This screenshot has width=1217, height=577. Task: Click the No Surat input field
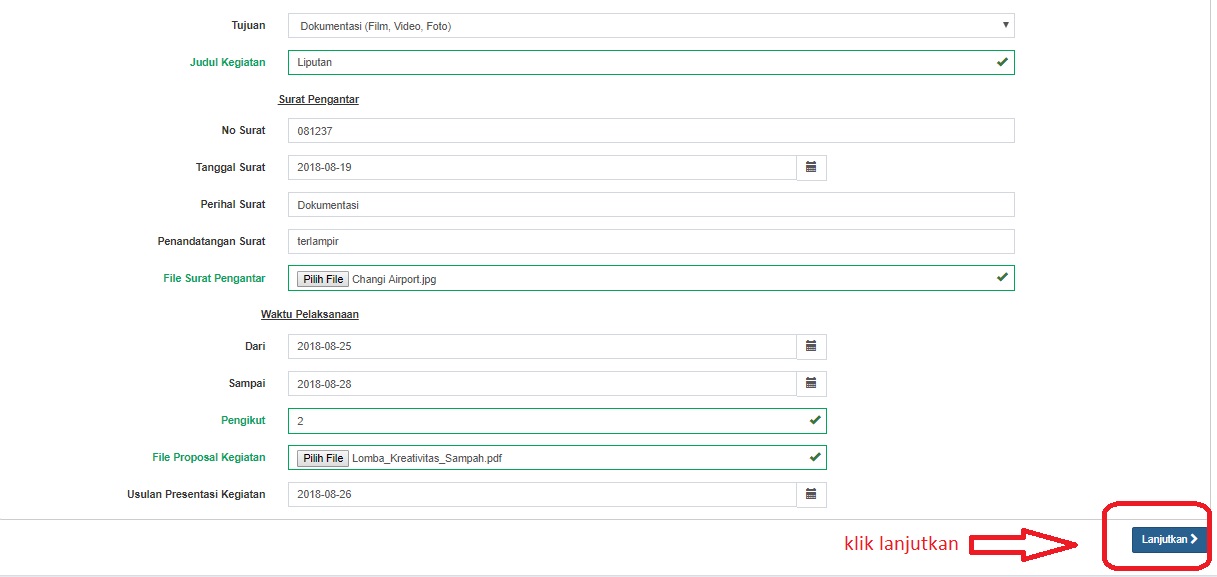[650, 130]
